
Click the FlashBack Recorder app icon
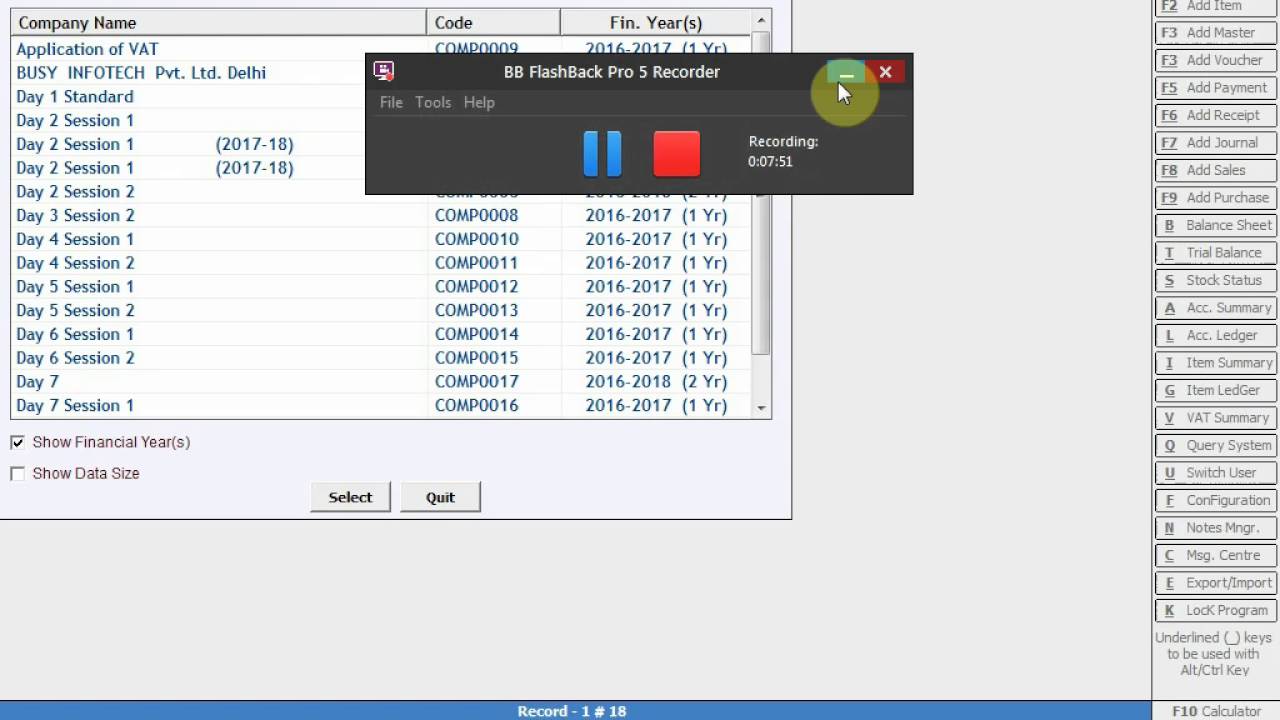point(383,71)
